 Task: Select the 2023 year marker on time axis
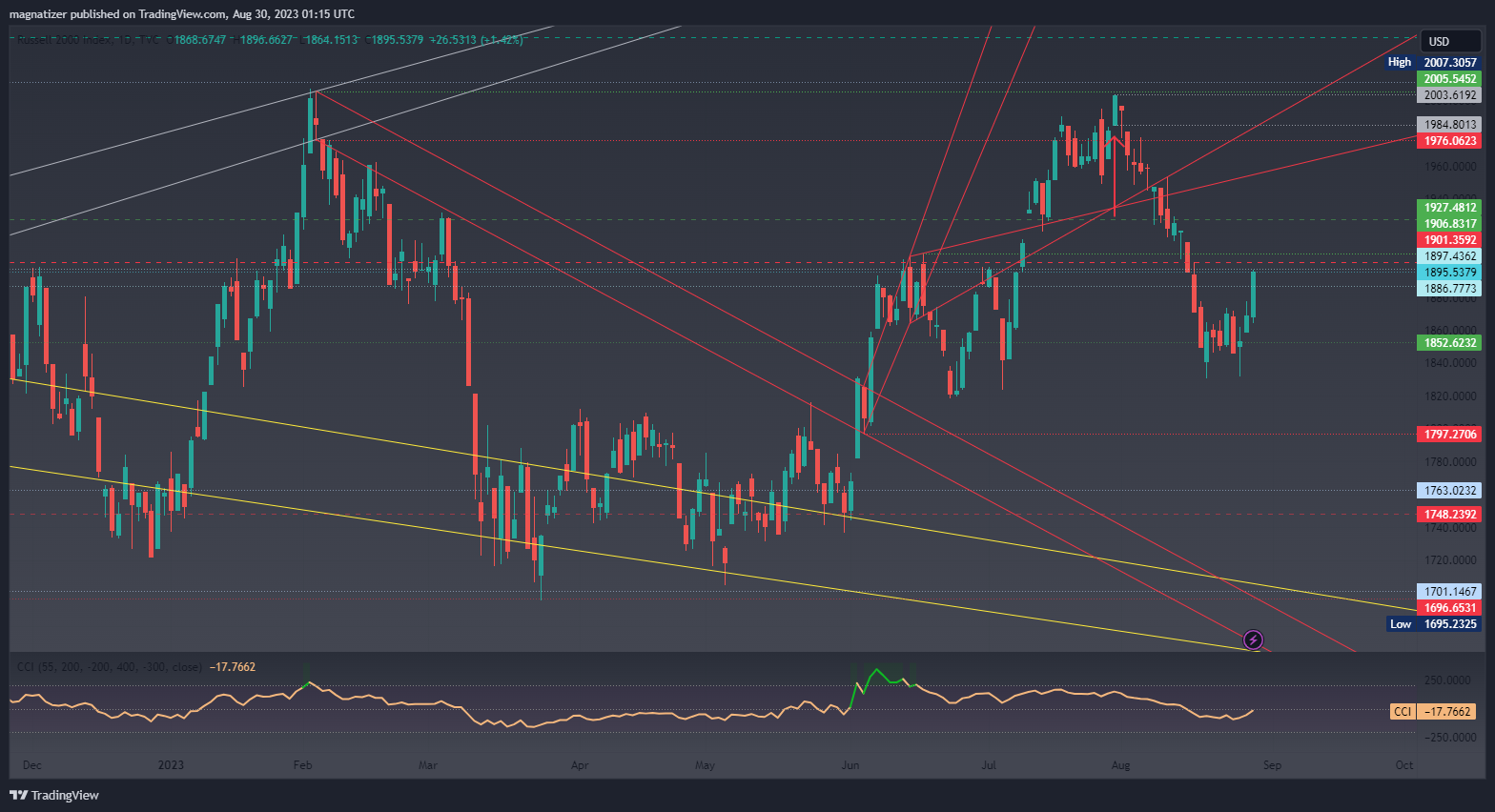tap(171, 765)
